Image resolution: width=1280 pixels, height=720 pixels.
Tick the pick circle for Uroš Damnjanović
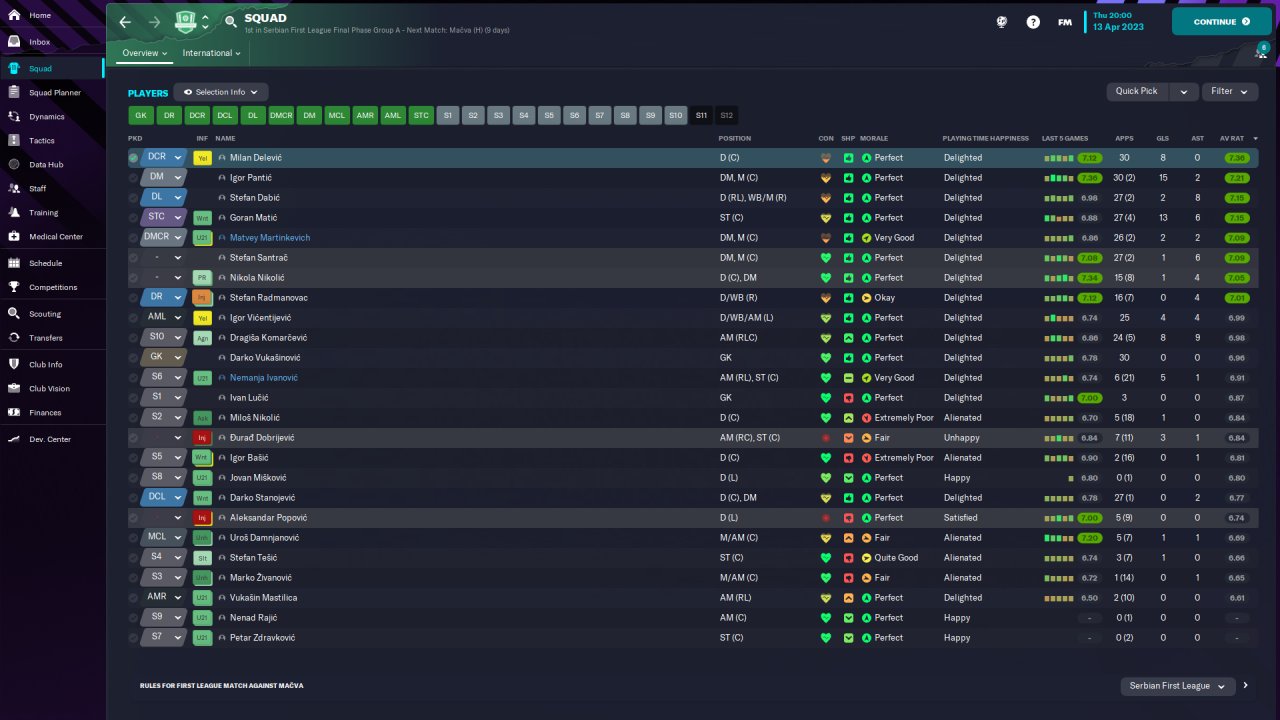[133, 538]
